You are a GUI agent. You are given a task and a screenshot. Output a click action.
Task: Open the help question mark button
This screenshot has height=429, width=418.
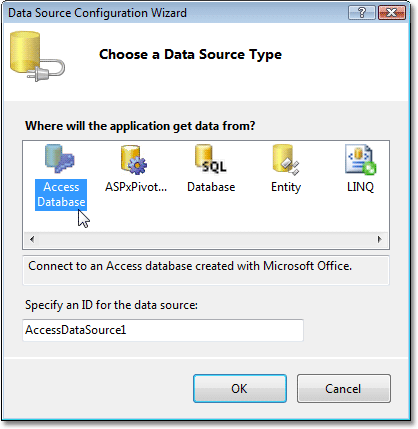click(362, 13)
